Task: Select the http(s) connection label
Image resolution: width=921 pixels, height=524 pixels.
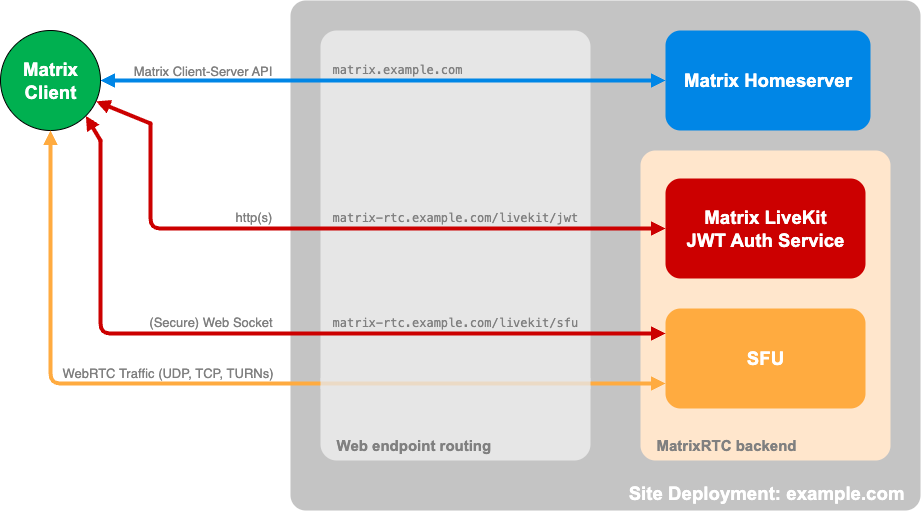Action: tap(253, 217)
